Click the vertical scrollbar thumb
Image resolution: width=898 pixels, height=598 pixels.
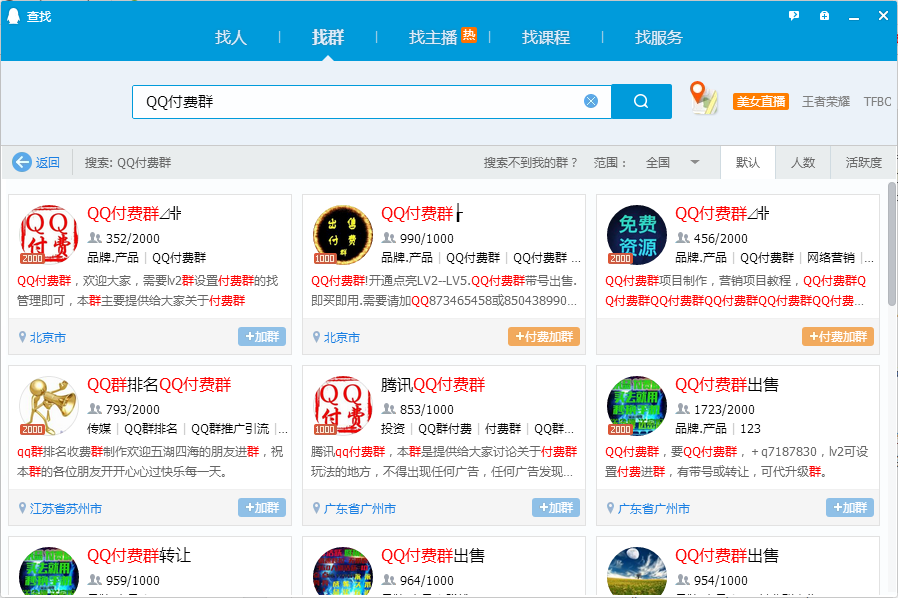(892, 243)
